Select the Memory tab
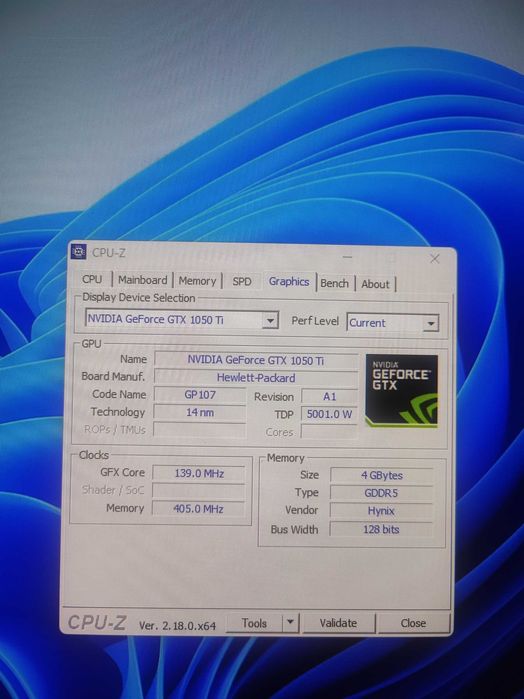The width and height of the screenshot is (524, 699). (197, 281)
